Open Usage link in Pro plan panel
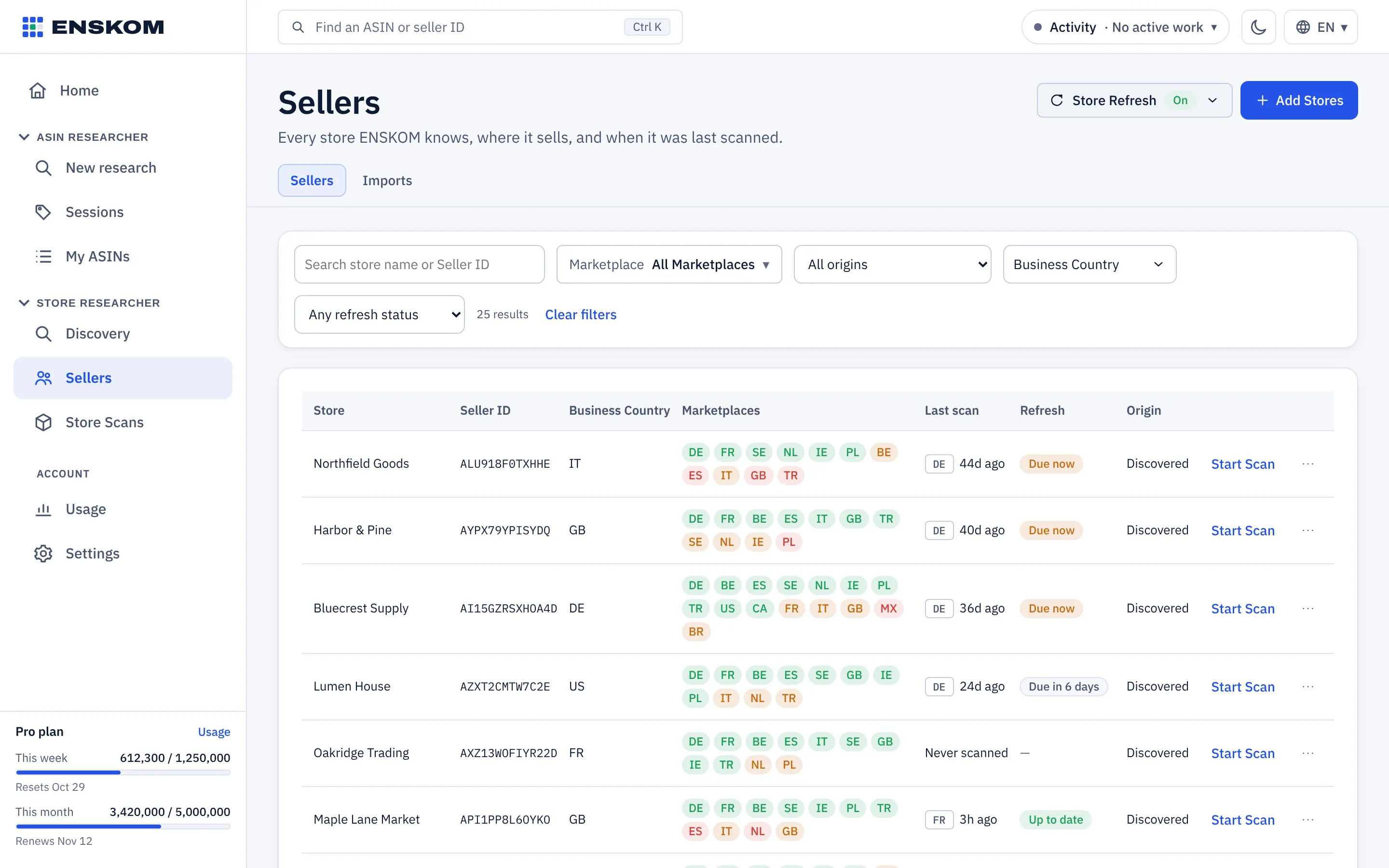This screenshot has width=1389, height=868. (214, 732)
